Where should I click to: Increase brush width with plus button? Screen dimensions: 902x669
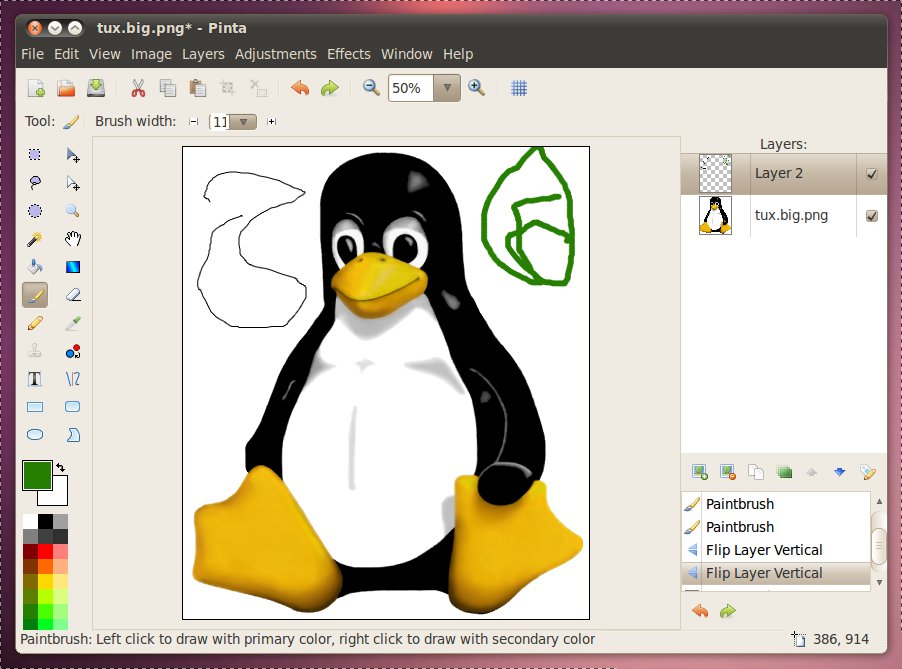pyautogui.click(x=271, y=122)
